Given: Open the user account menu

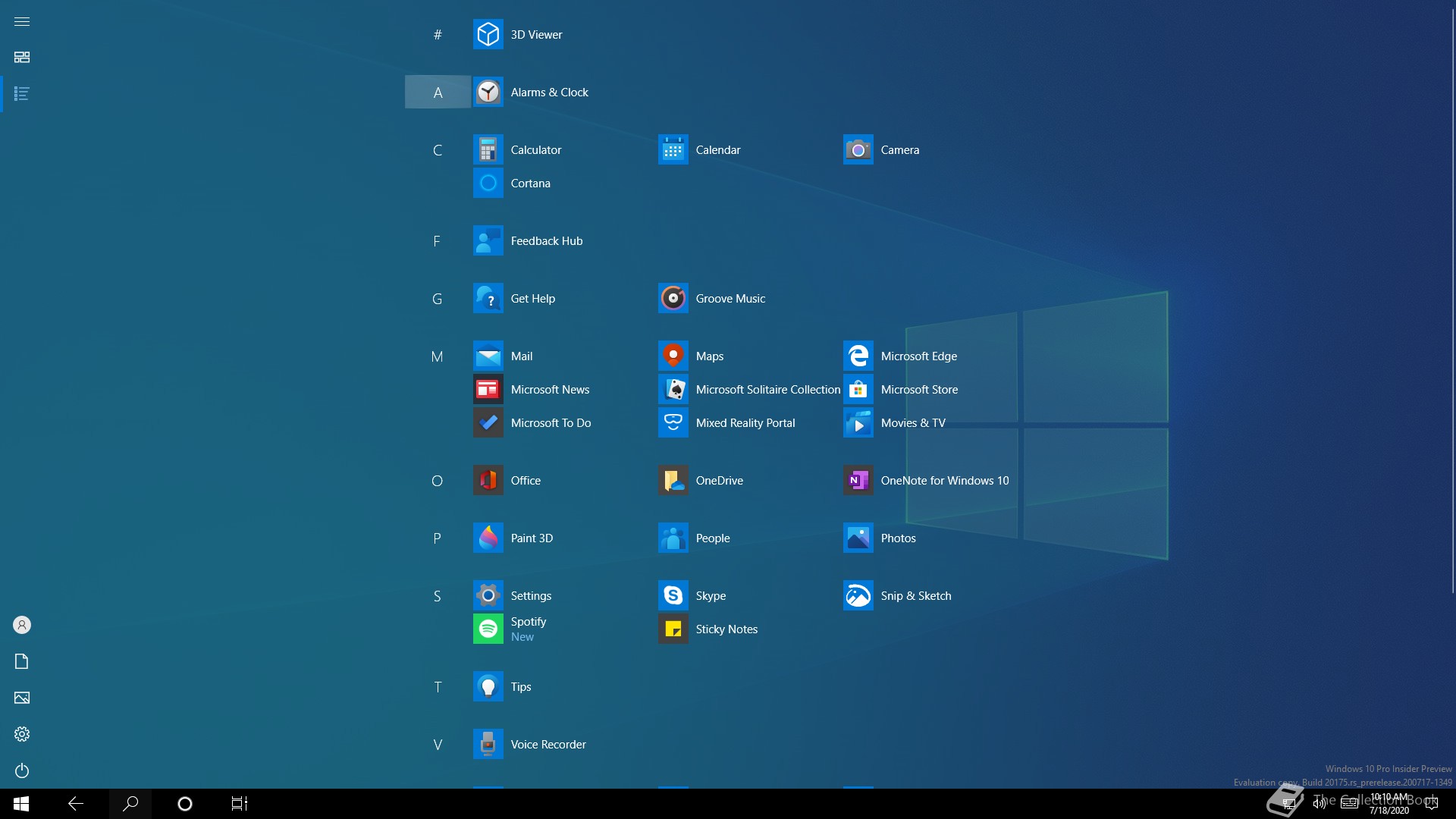Looking at the screenshot, I should click(x=22, y=625).
